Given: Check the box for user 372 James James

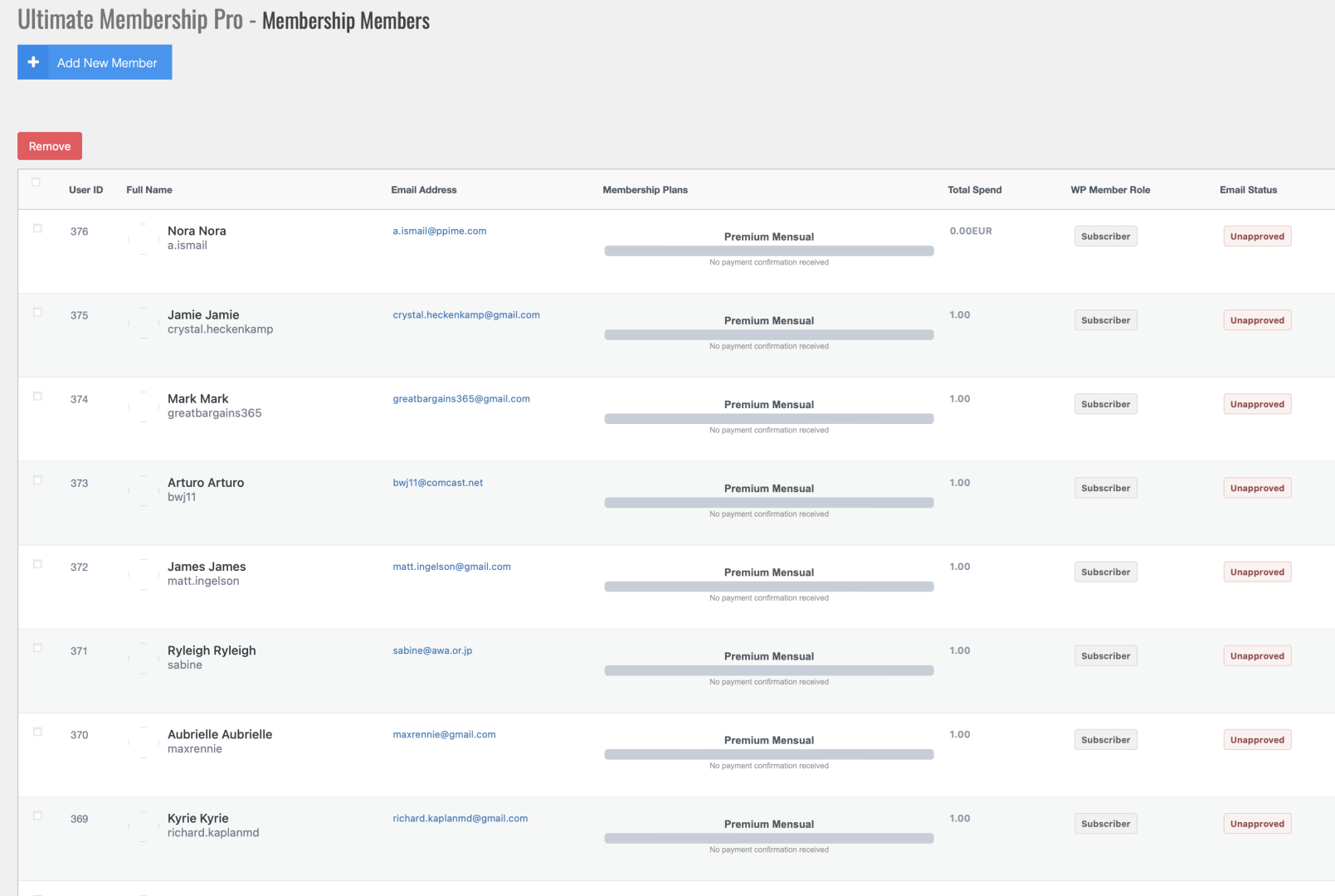Looking at the screenshot, I should pos(37,564).
